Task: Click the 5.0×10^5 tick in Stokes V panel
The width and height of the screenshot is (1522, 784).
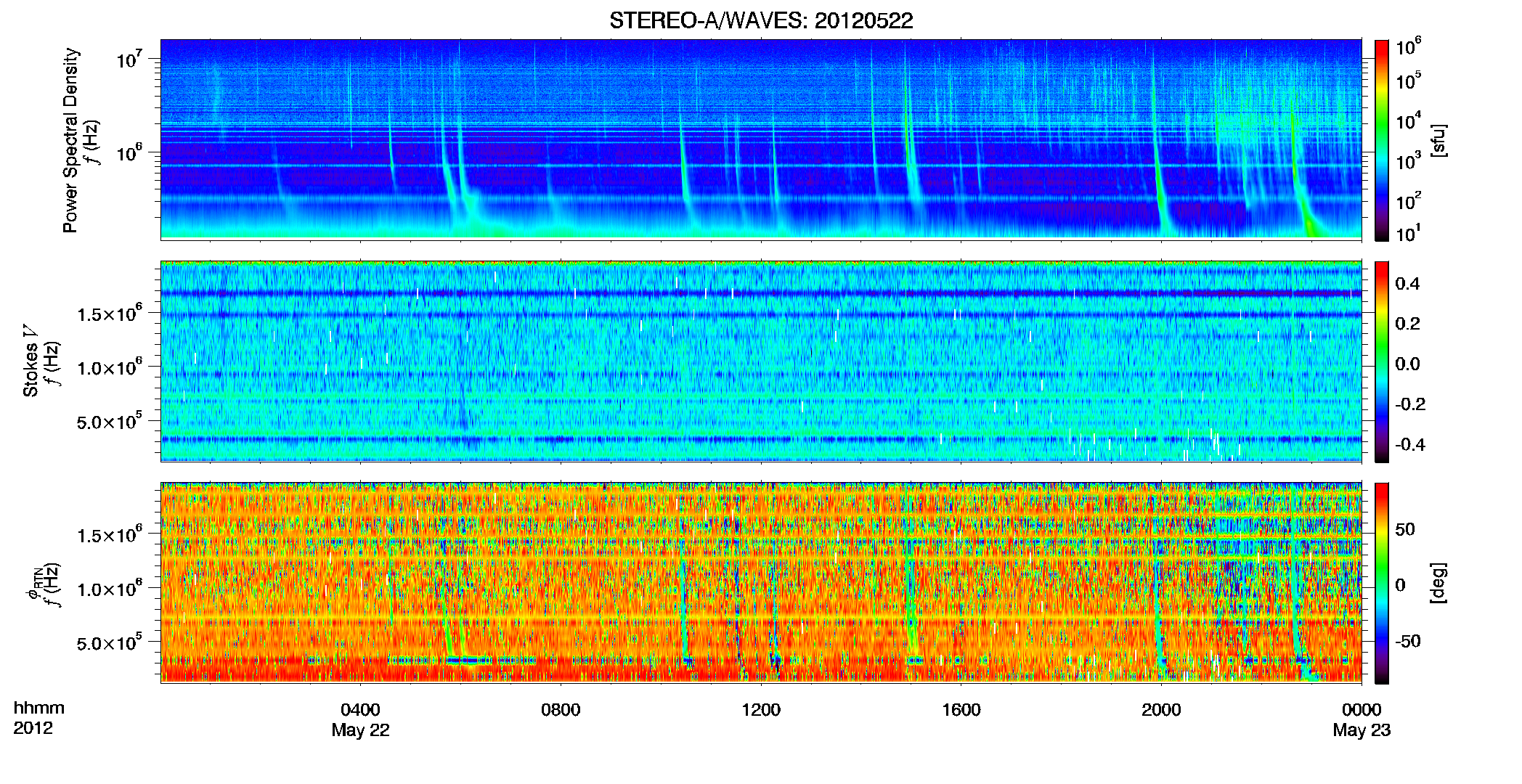Action: coord(110,421)
